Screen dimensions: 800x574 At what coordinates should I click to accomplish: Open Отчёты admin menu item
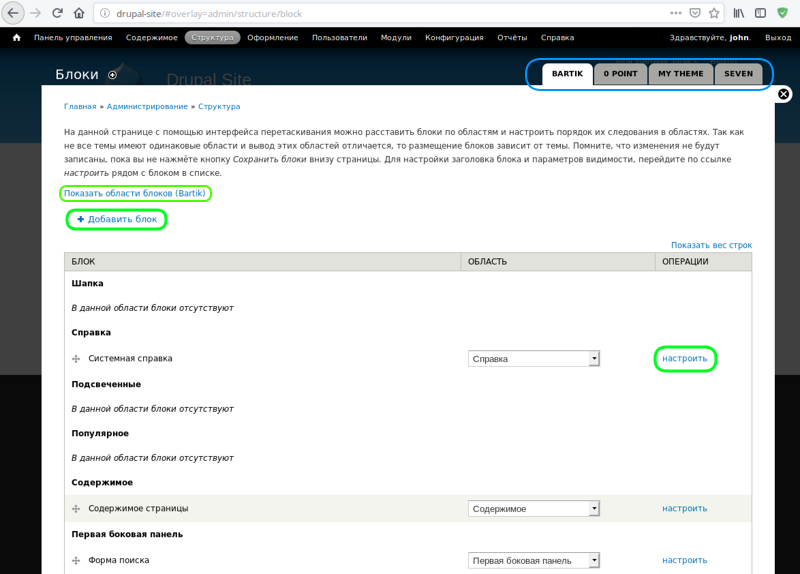pyautogui.click(x=512, y=37)
